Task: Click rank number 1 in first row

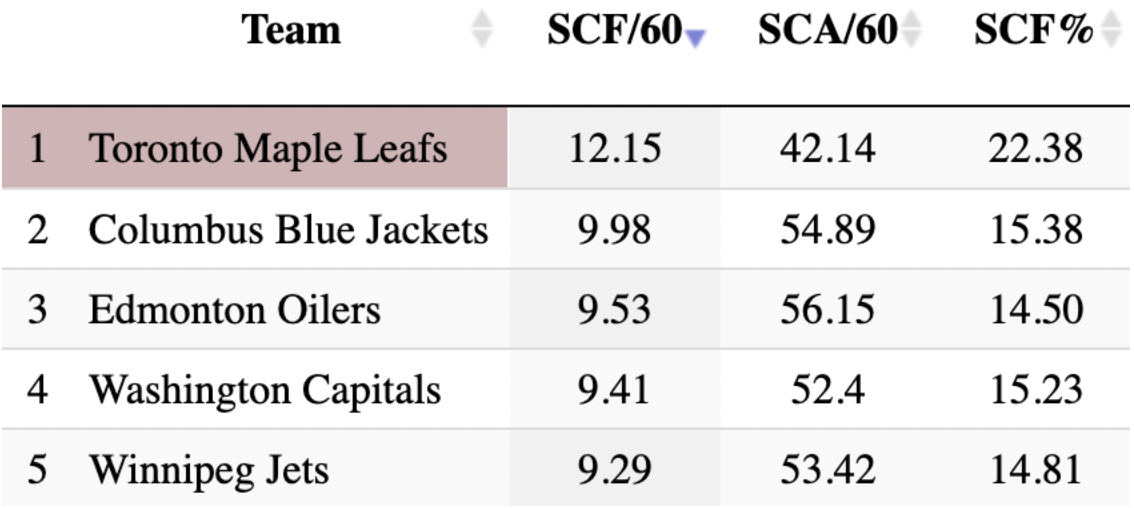Action: tap(37, 149)
